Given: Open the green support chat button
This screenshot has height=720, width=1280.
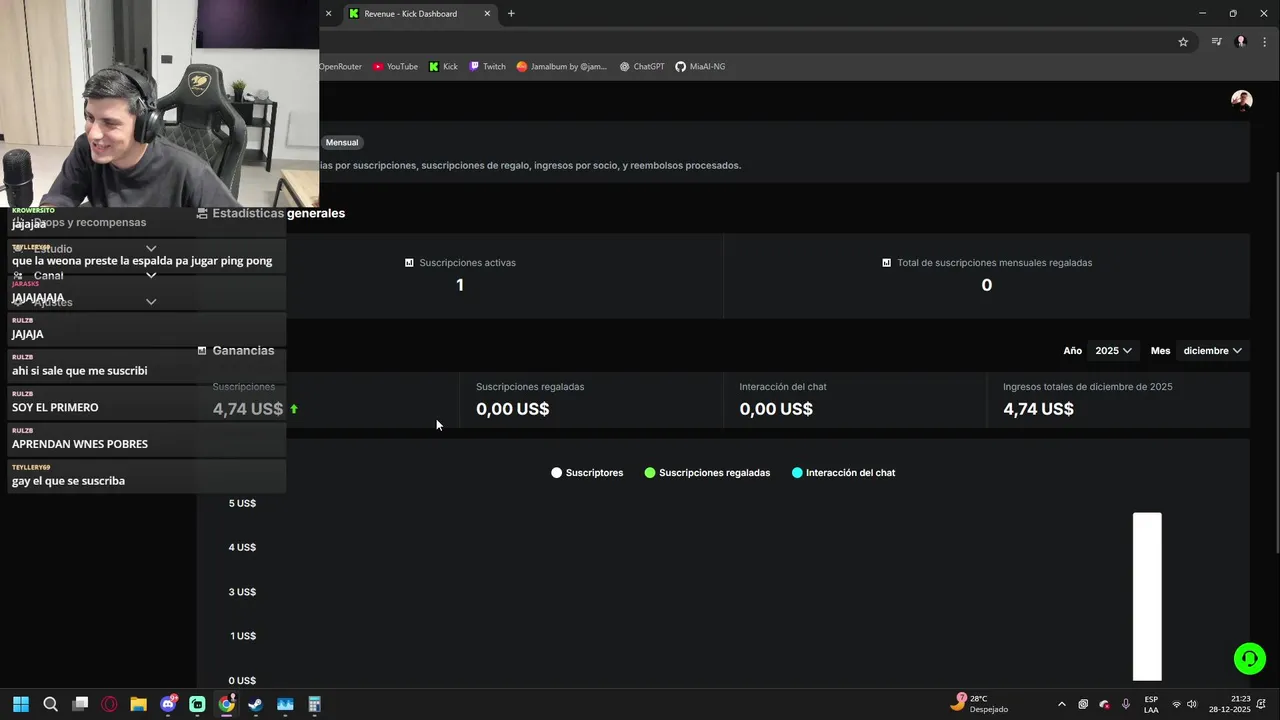Looking at the screenshot, I should point(1249,658).
